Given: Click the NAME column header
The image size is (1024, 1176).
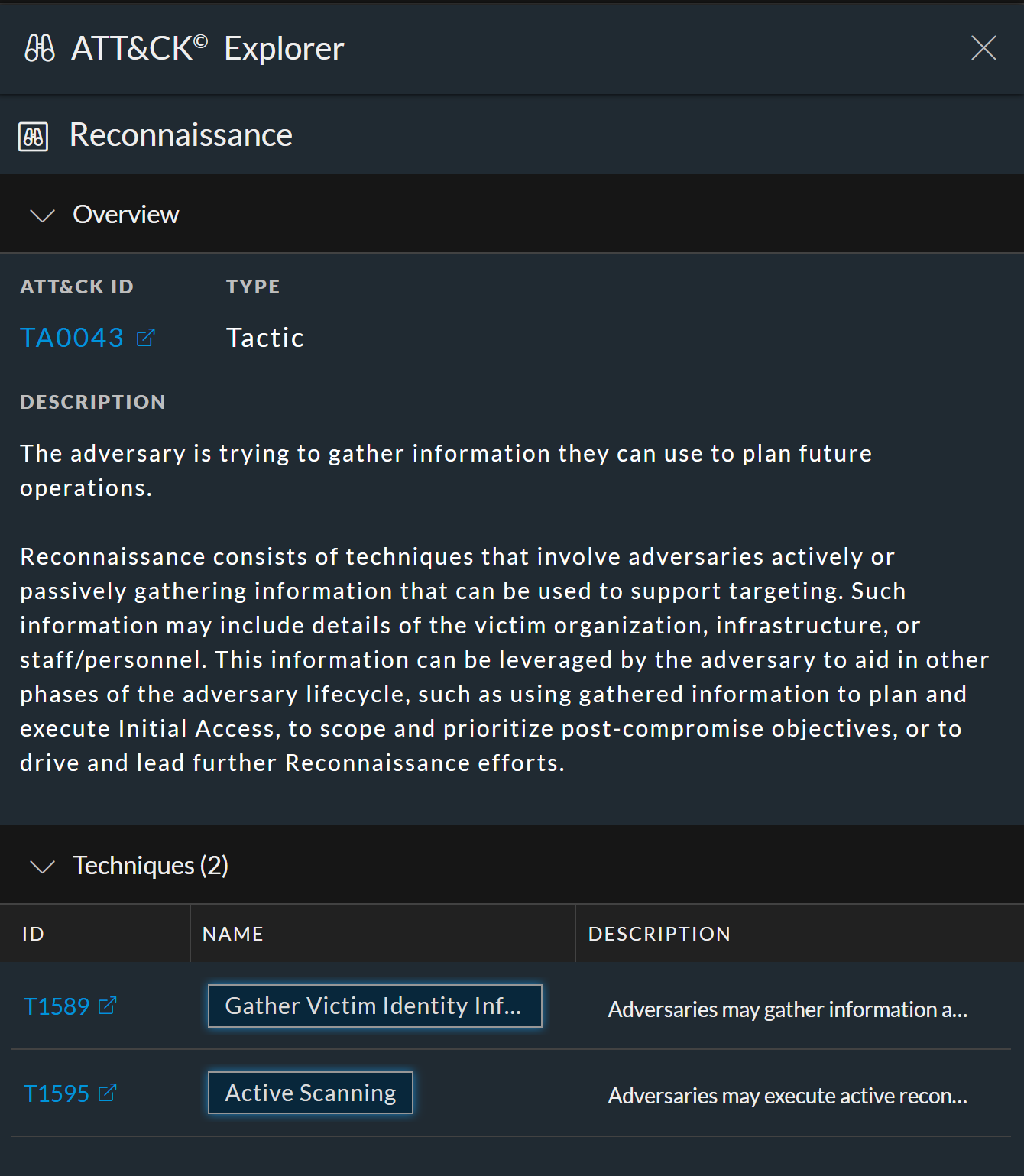Looking at the screenshot, I should click(x=233, y=933).
